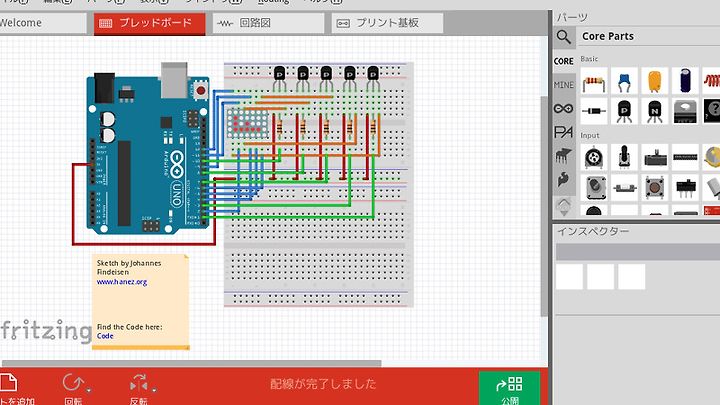
Task: Pick the reed switch part
Action: (624, 188)
